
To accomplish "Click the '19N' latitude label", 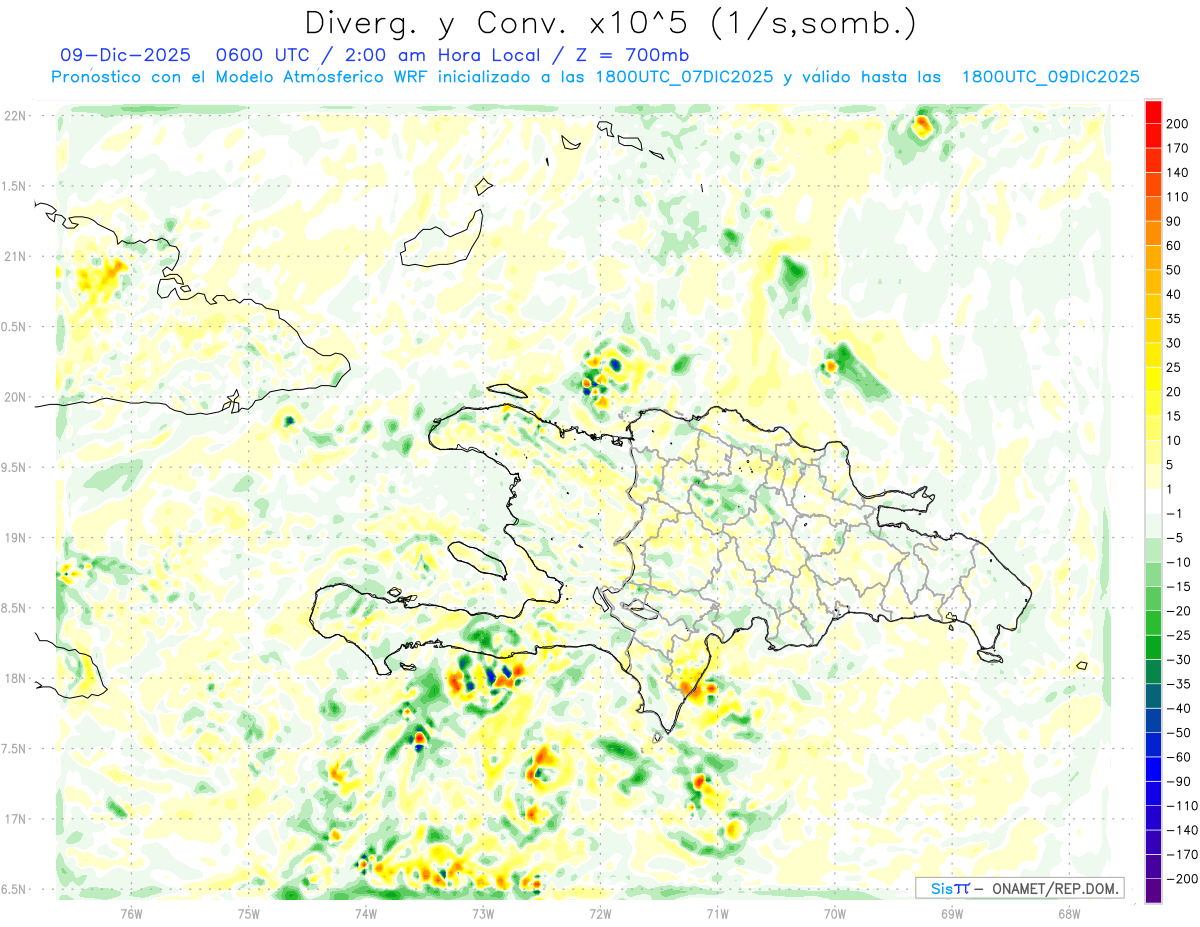I will 14,538.
